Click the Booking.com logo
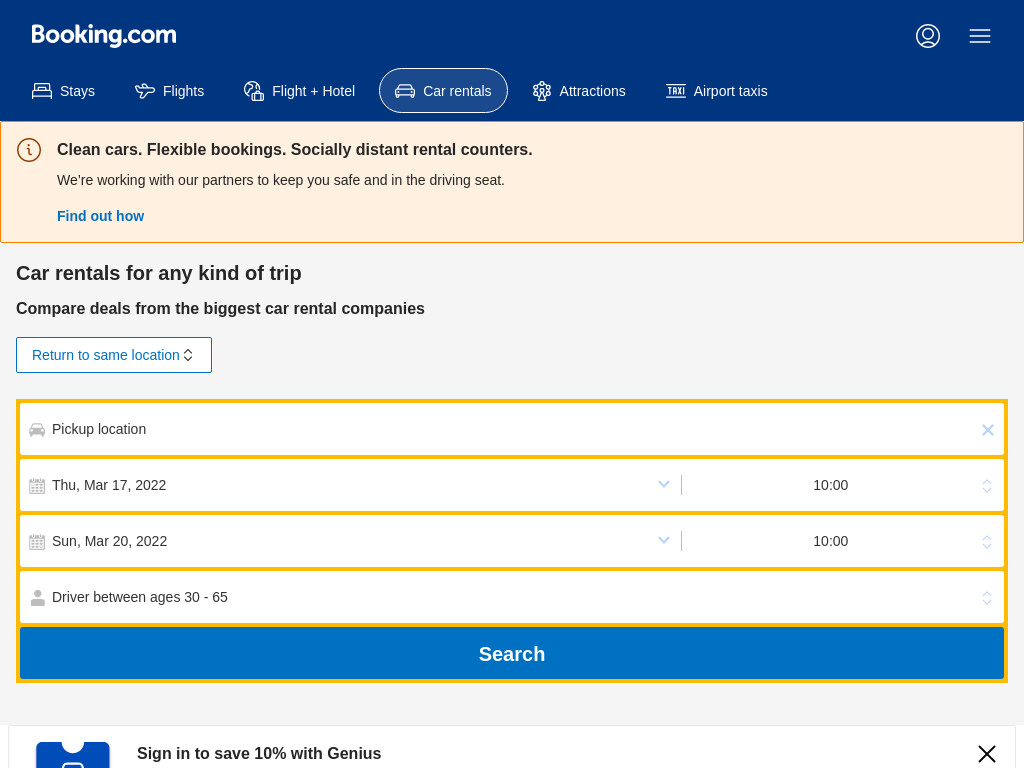The width and height of the screenshot is (1024, 768). [104, 35]
